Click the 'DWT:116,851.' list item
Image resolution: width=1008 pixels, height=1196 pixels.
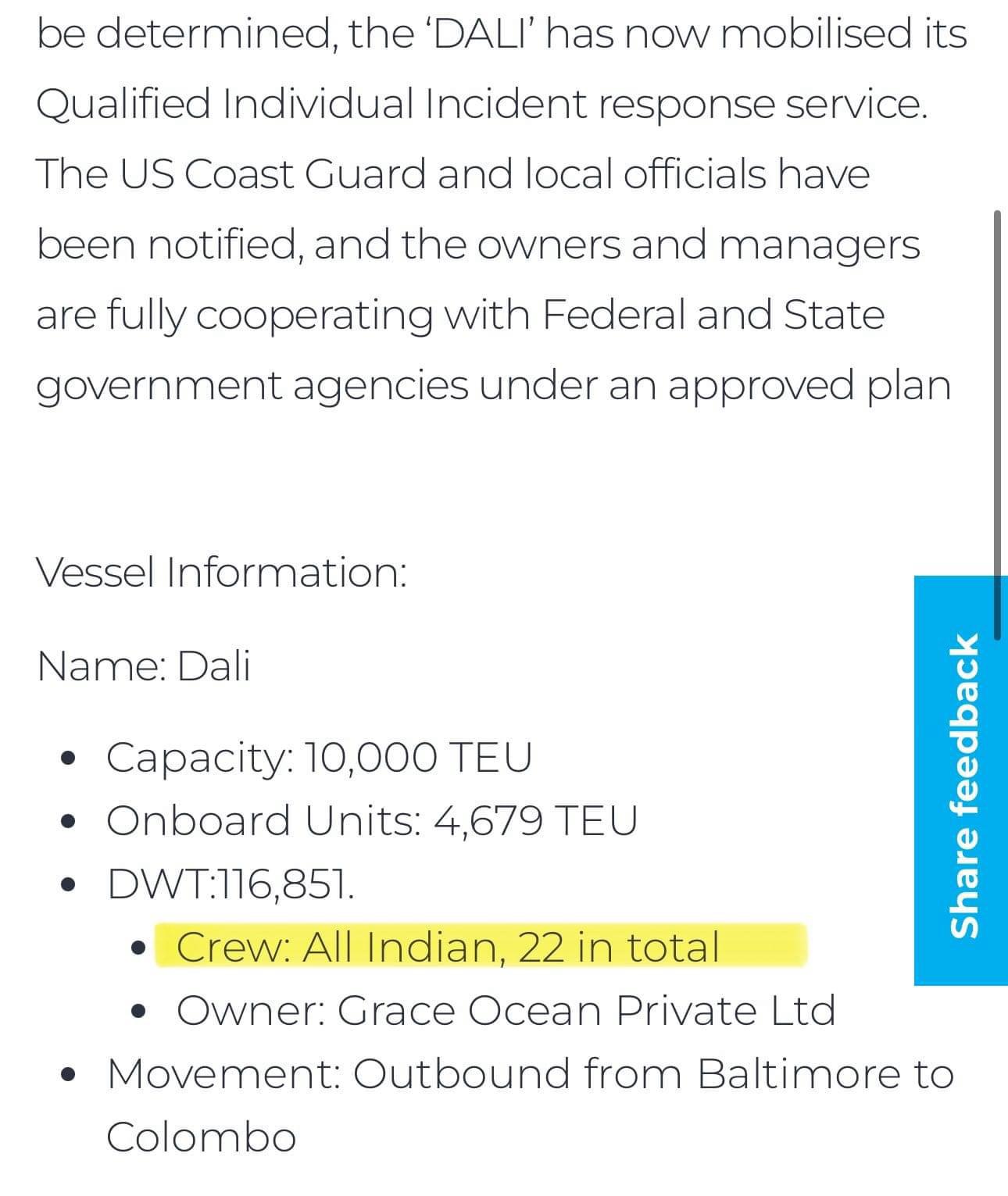pos(231,884)
